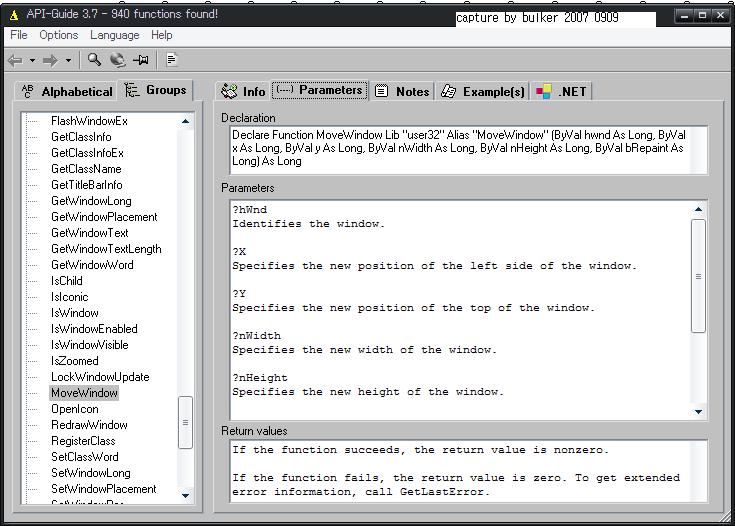Viewport: 735px width, 526px height.
Task: Select GetWindowPlacement in the function list
Action: click(104, 217)
